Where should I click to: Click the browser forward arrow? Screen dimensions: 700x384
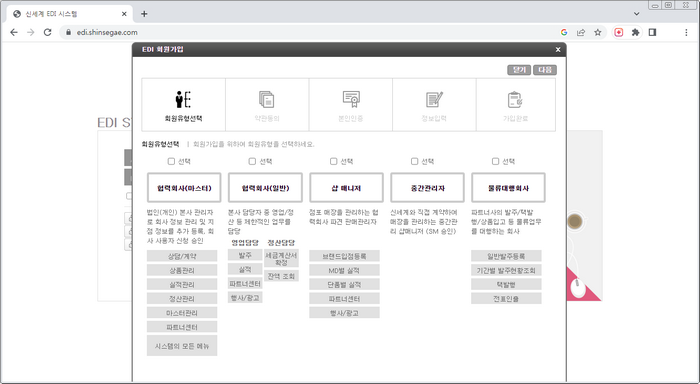point(30,32)
